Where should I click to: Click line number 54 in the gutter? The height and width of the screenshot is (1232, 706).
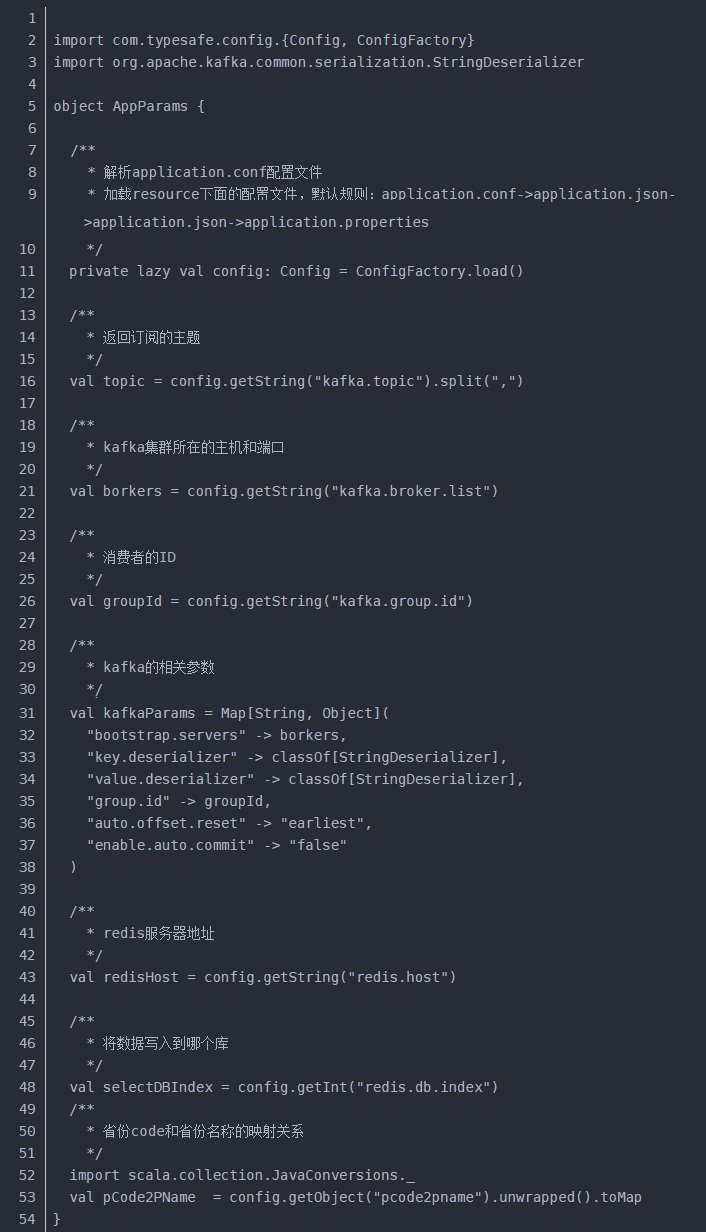point(27,1219)
